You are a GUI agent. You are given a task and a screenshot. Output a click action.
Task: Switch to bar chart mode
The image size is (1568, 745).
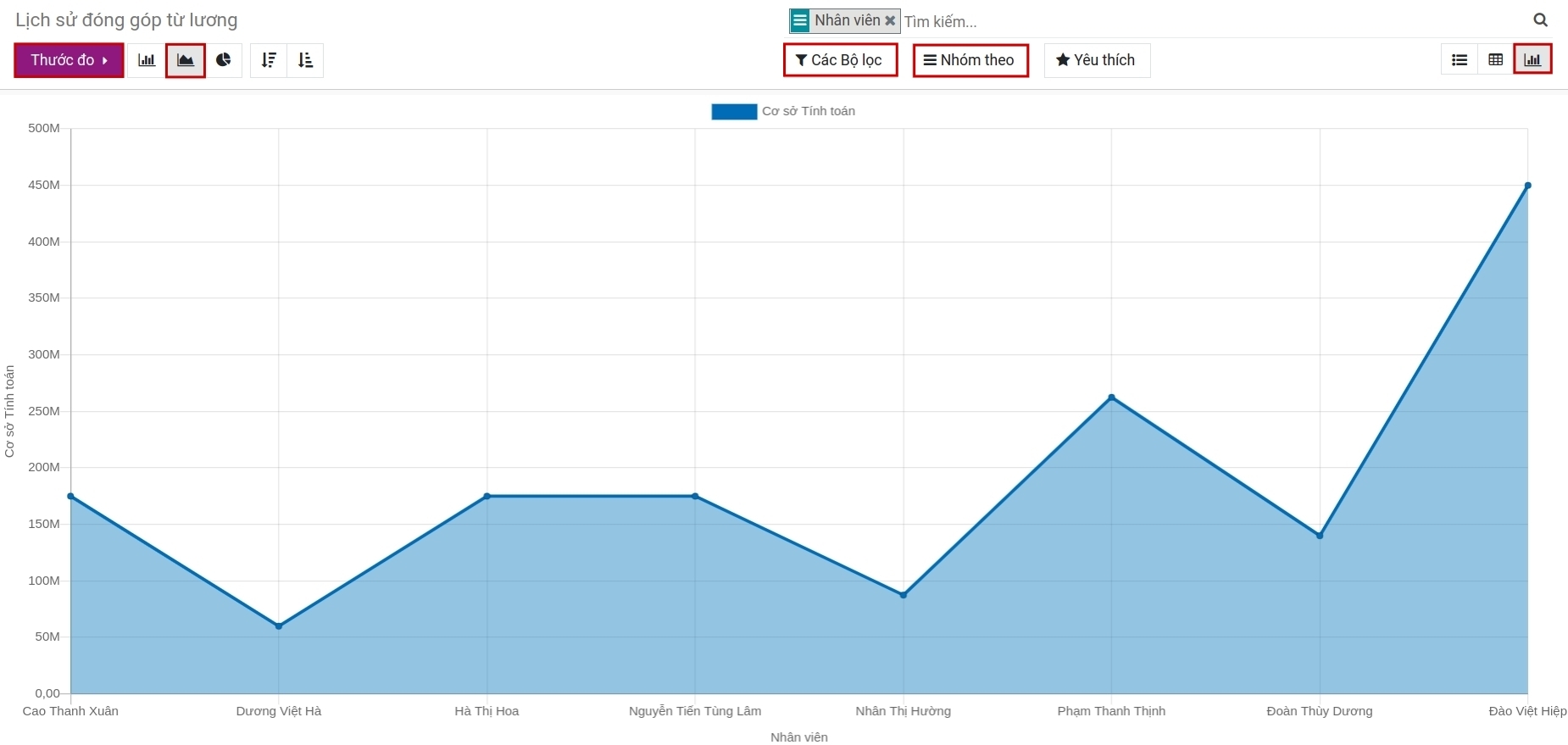pos(147,60)
